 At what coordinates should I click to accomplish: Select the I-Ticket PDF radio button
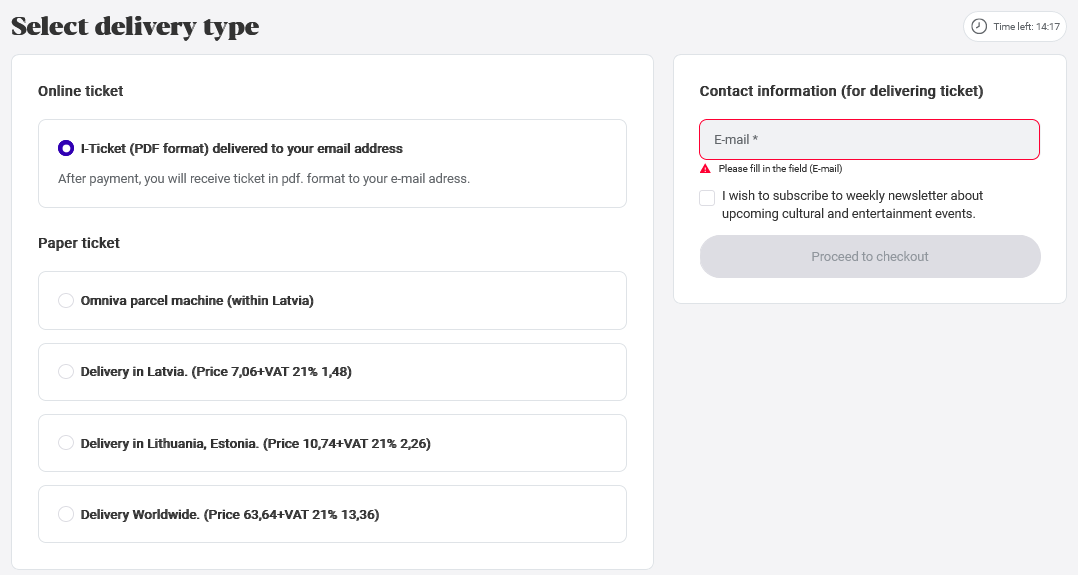[x=66, y=148]
